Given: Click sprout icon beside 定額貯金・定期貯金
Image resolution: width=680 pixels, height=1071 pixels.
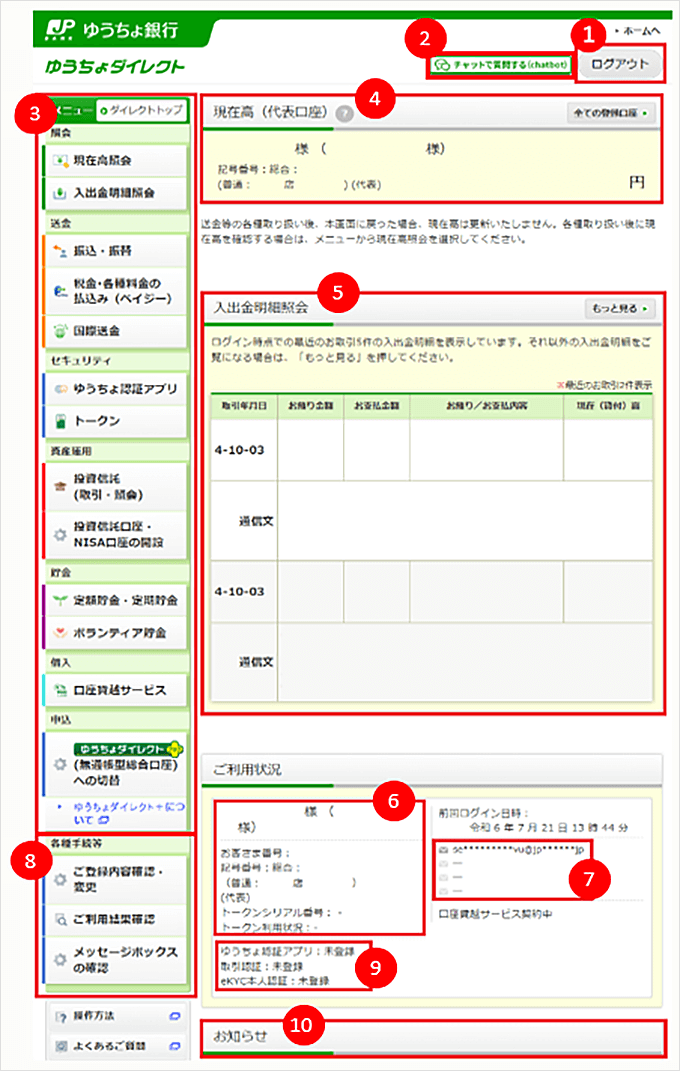Looking at the screenshot, I should [61, 600].
